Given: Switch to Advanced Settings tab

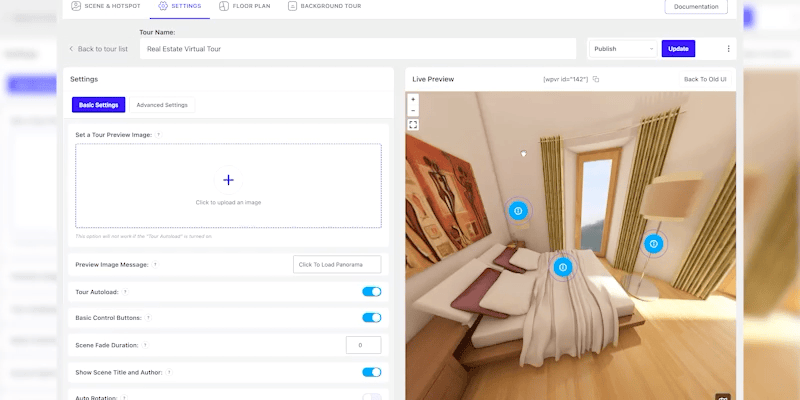Looking at the screenshot, I should tap(162, 105).
